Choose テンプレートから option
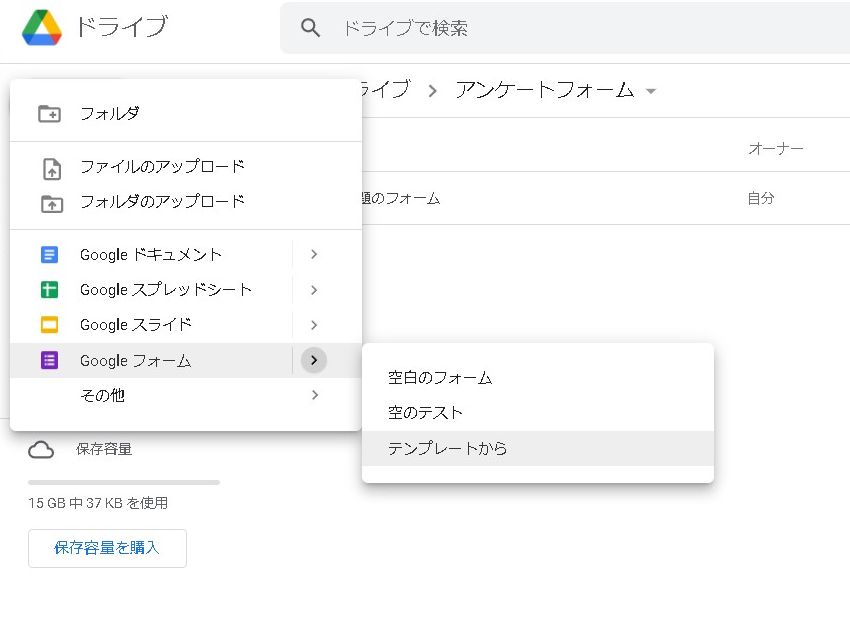Image resolution: width=850 pixels, height=644 pixels. (448, 449)
